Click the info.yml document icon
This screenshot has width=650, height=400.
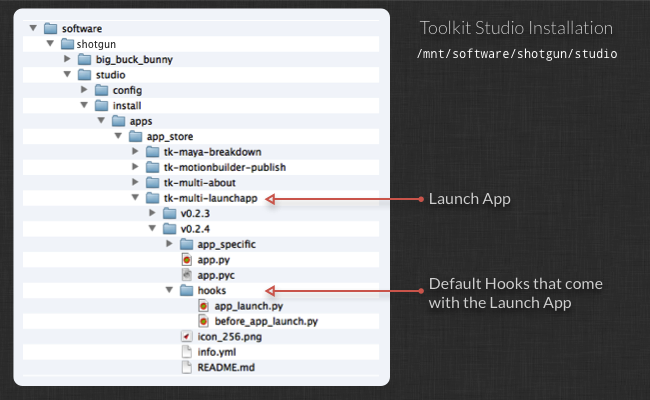pyautogui.click(x=187, y=351)
